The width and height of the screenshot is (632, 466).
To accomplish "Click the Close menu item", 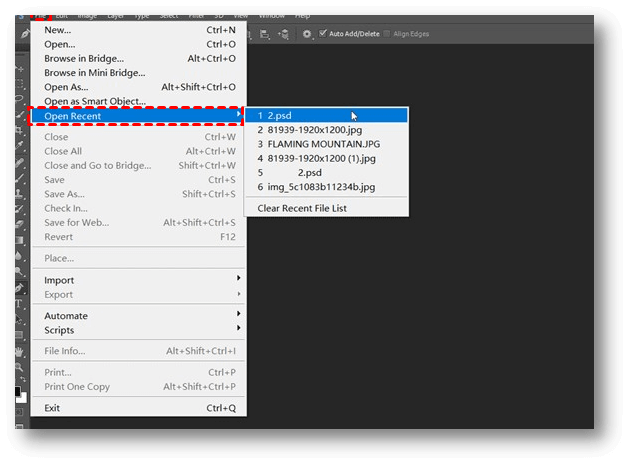I will click(x=139, y=137).
